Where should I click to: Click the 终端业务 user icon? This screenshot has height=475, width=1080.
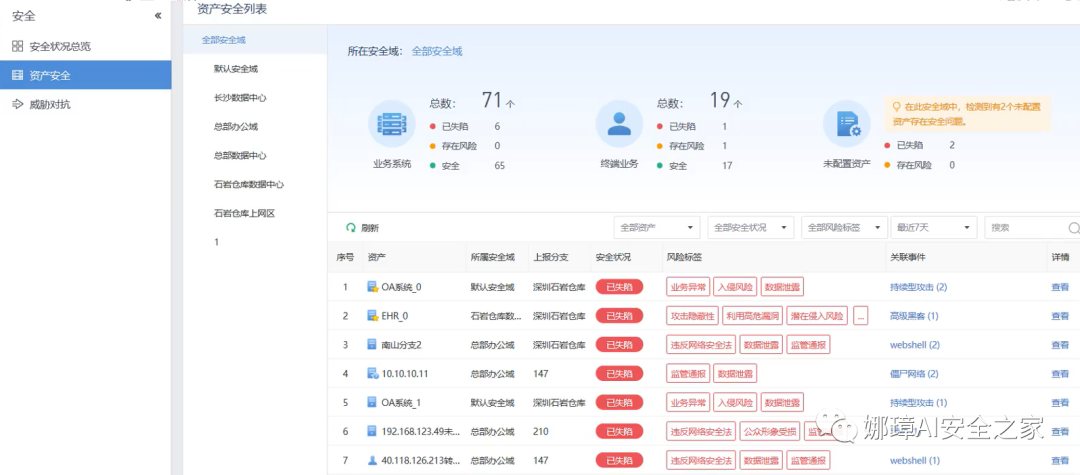click(619, 124)
